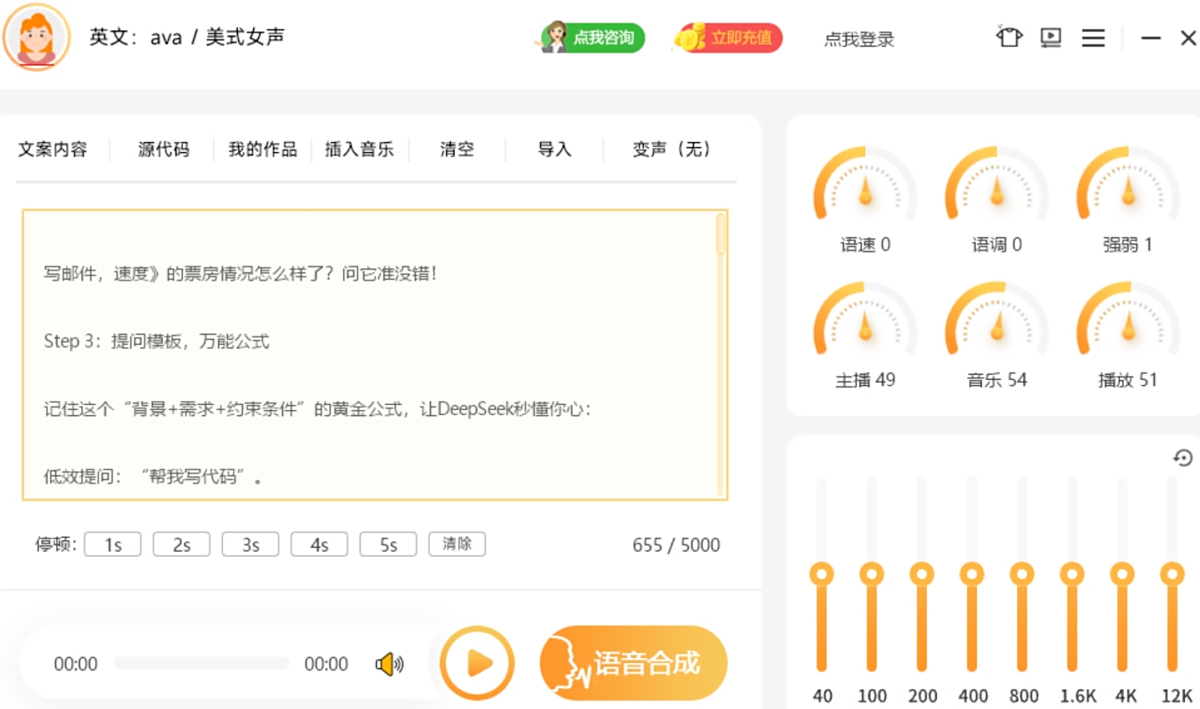Screen dimensions: 1200x709
Task: Mute the volume speaker icon
Action: point(389,664)
